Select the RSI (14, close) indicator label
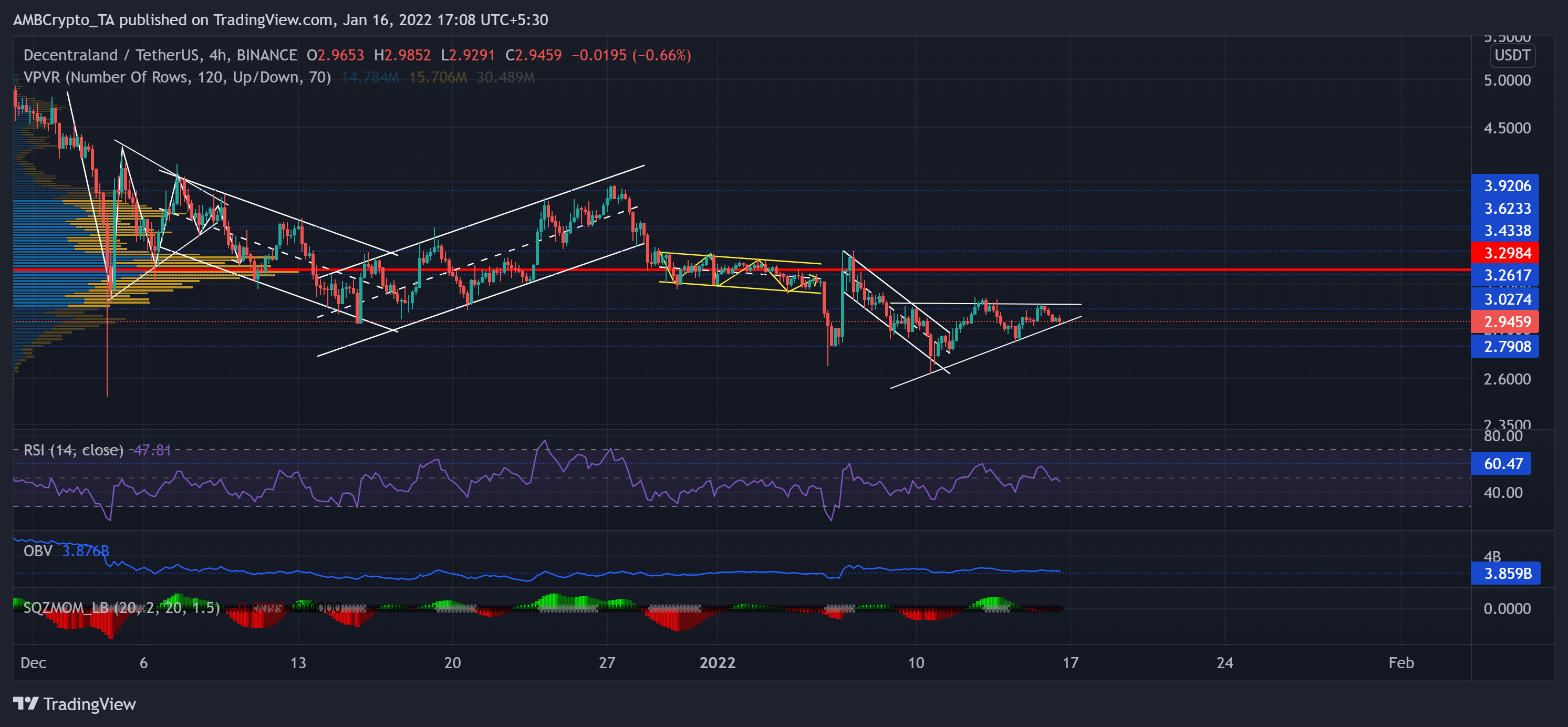 pyautogui.click(x=73, y=450)
